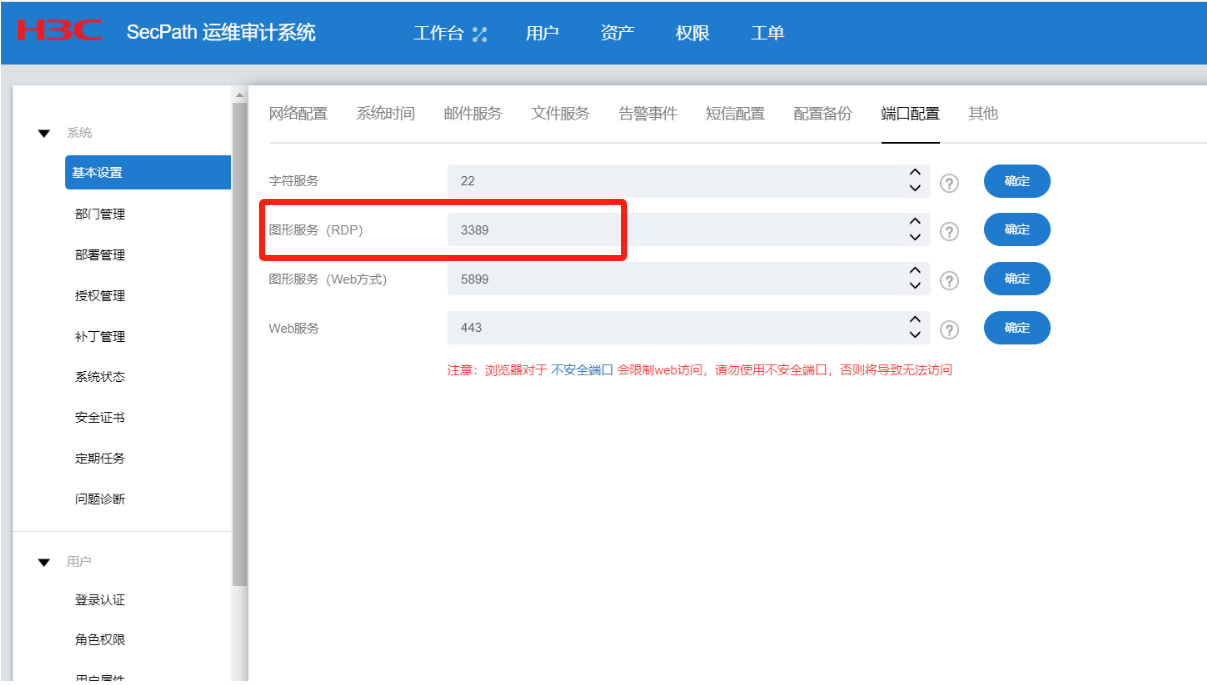Decrease the Web服务 port with down arrow
The width and height of the screenshot is (1207, 685).
point(914,336)
